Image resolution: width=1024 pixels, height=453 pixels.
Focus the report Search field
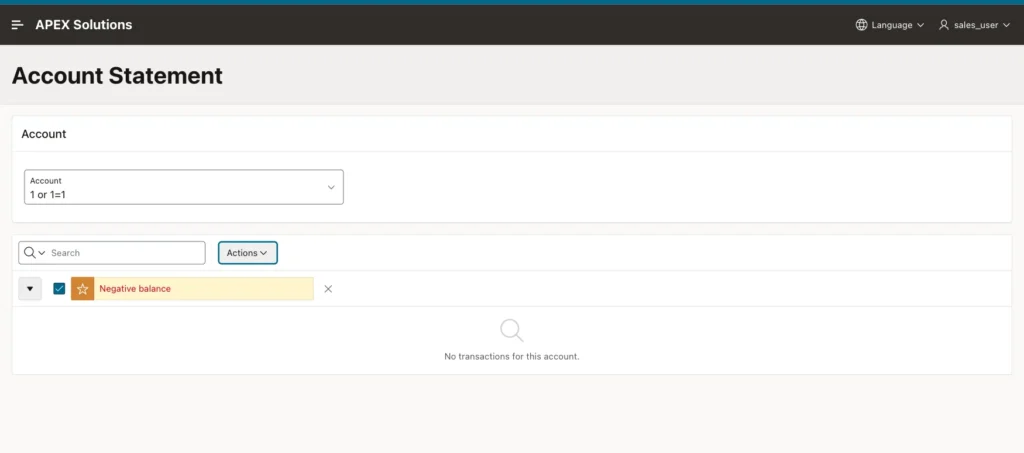pyautogui.click(x=126, y=253)
